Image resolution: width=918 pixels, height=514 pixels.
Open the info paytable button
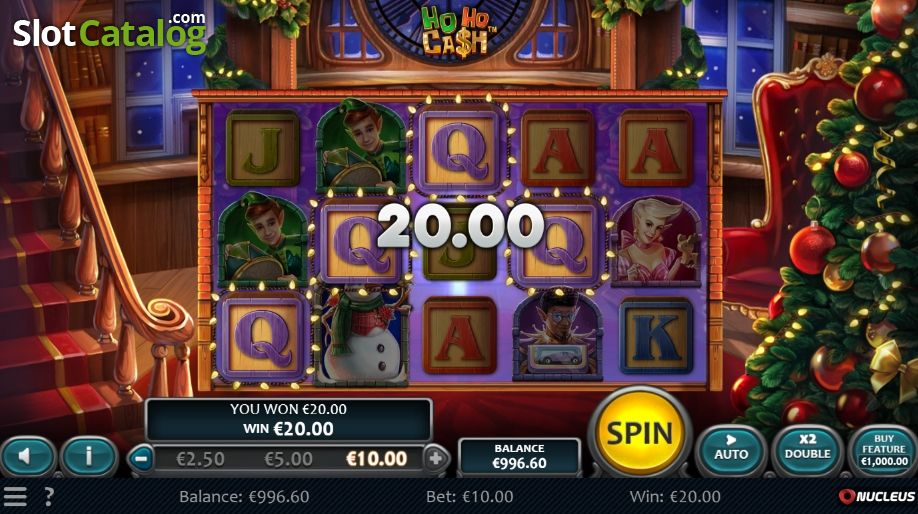click(89, 456)
